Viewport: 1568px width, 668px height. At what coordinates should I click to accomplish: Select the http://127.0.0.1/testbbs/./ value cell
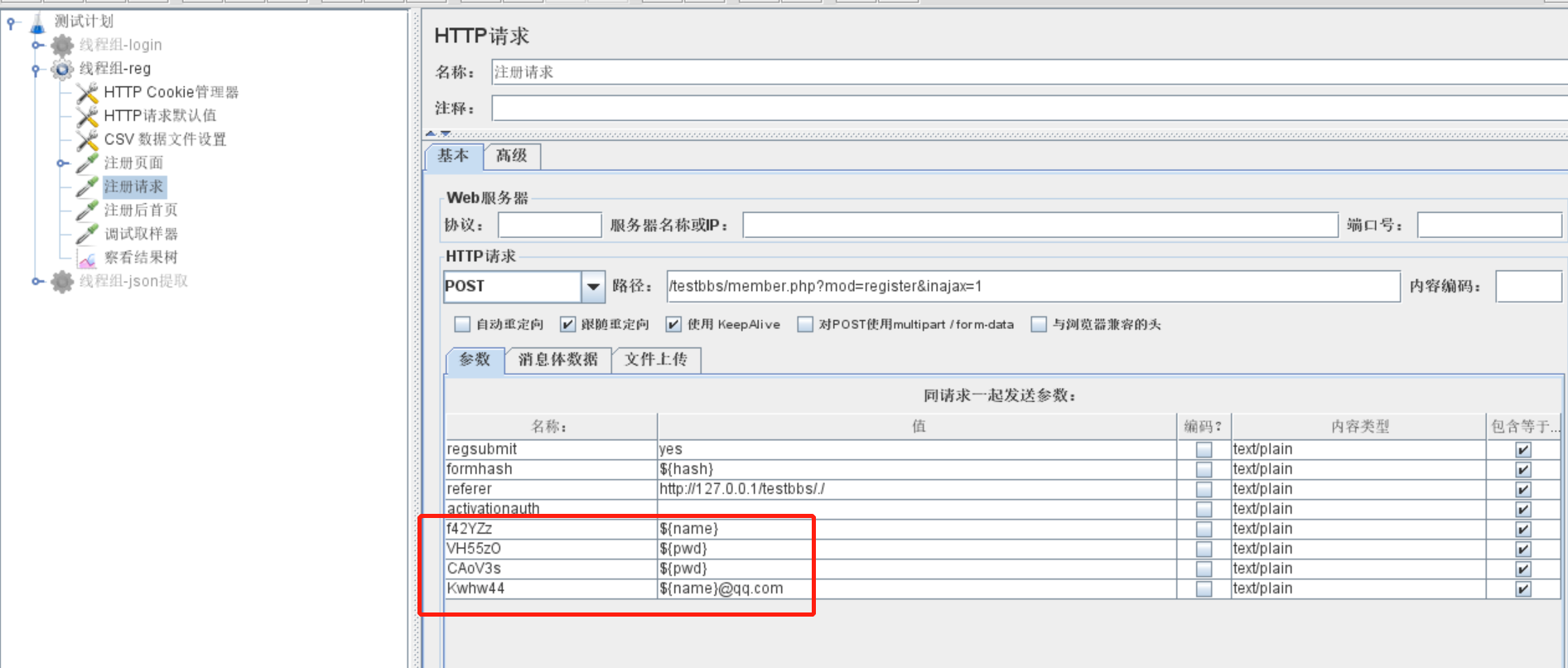tap(917, 489)
